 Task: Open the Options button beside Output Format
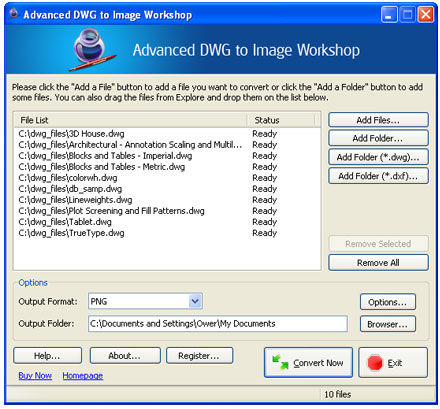click(x=388, y=302)
